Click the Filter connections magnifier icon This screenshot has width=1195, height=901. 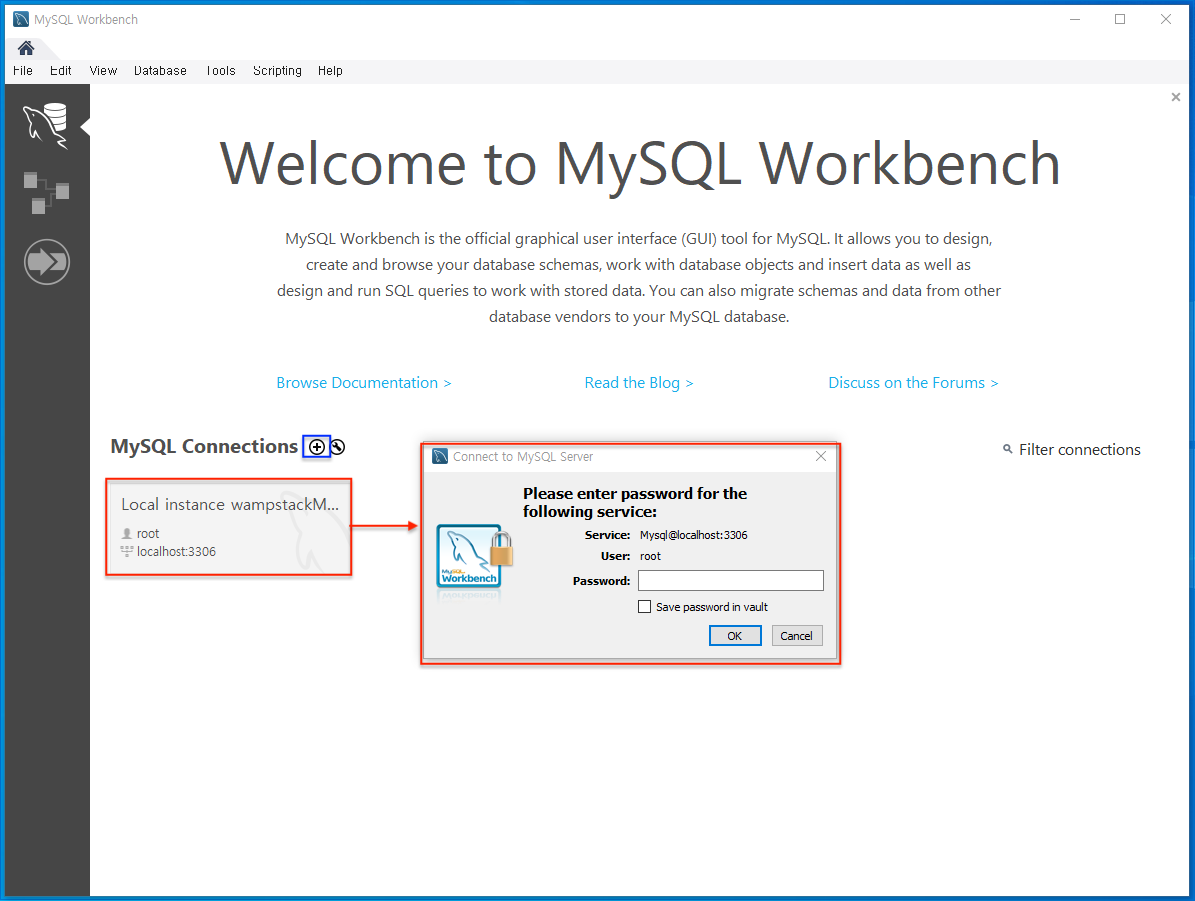[x=1008, y=450]
